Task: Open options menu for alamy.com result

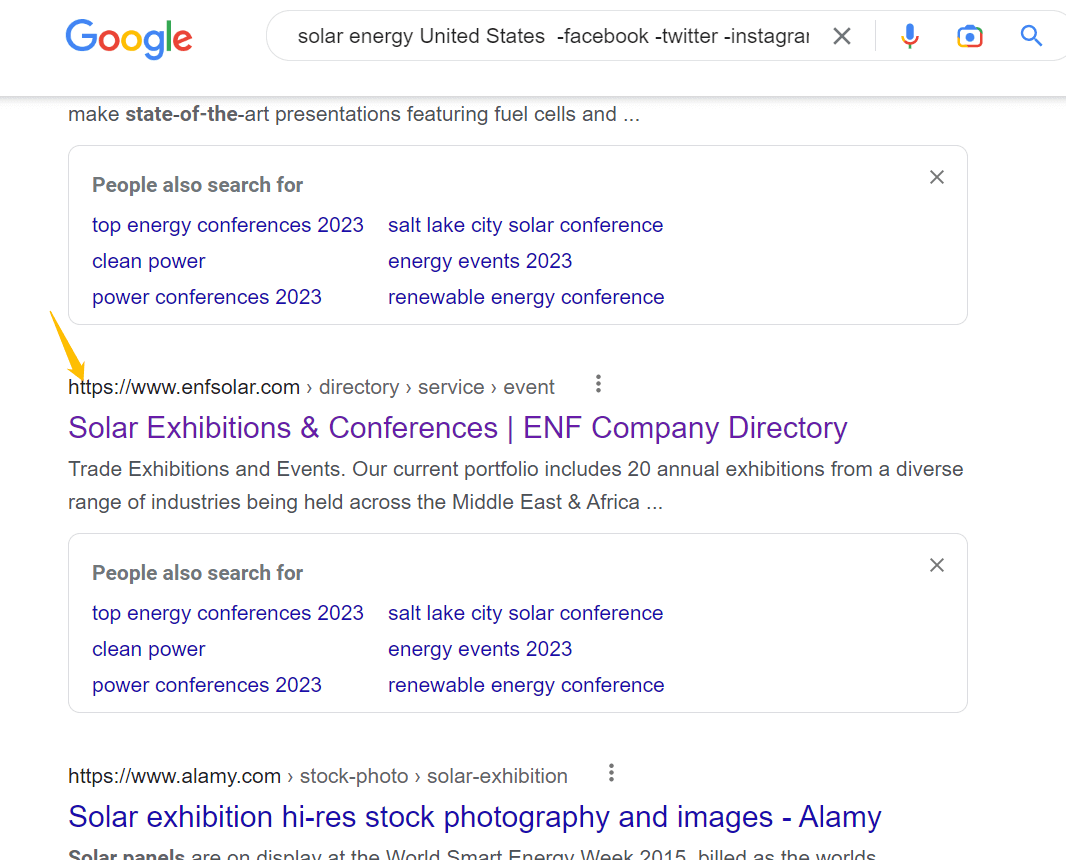Action: tap(611, 773)
